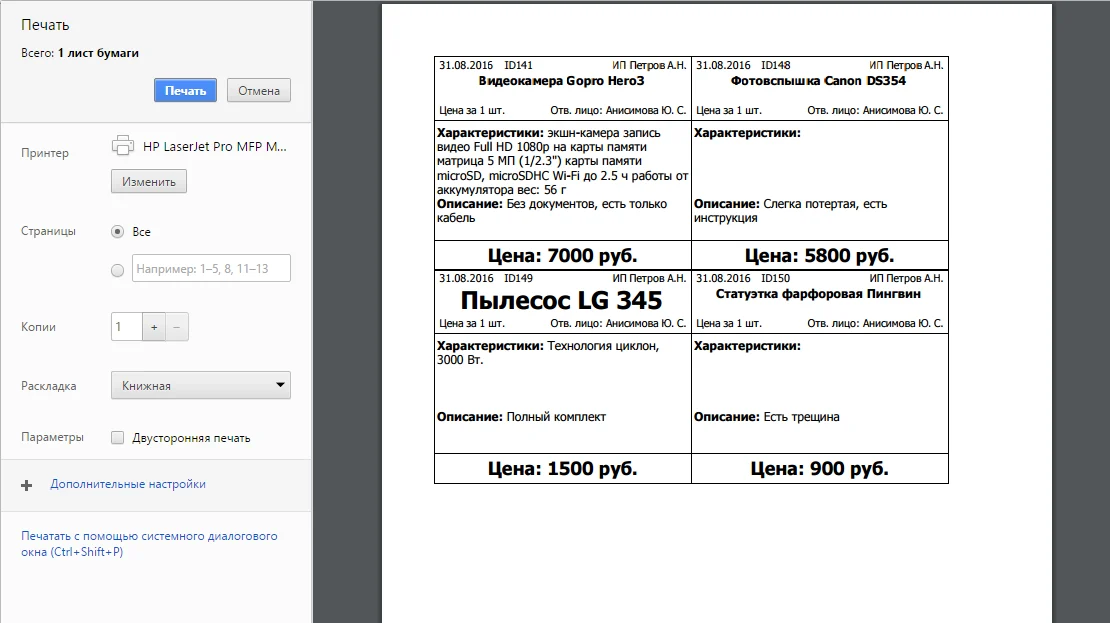Click the page range input field
This screenshot has width=1110, height=623.
click(x=211, y=268)
